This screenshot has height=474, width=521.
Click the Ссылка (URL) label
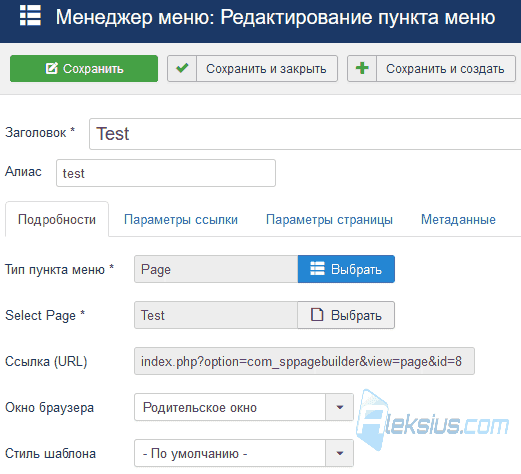click(x=46, y=361)
